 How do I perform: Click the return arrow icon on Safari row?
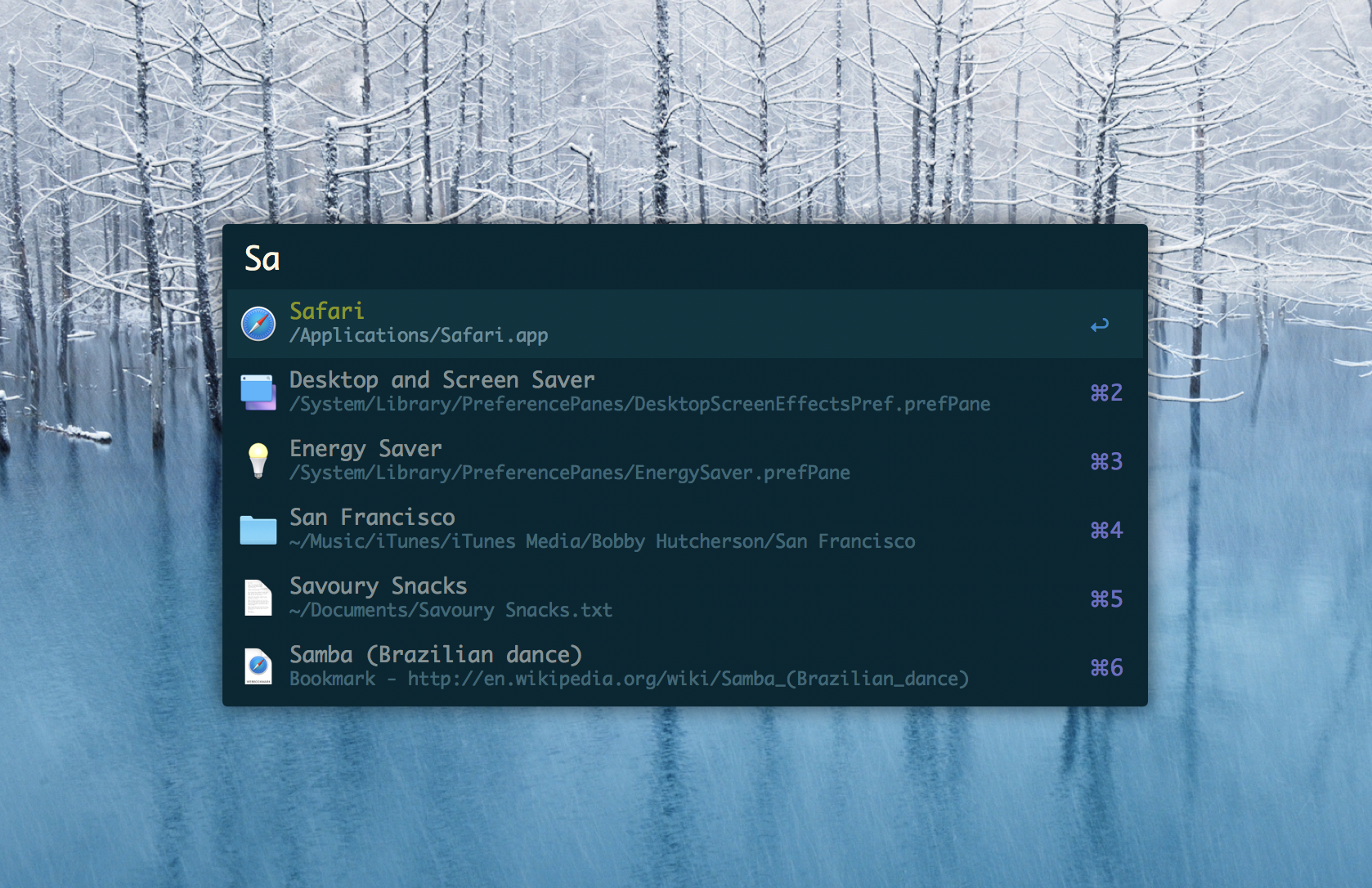tap(1100, 325)
